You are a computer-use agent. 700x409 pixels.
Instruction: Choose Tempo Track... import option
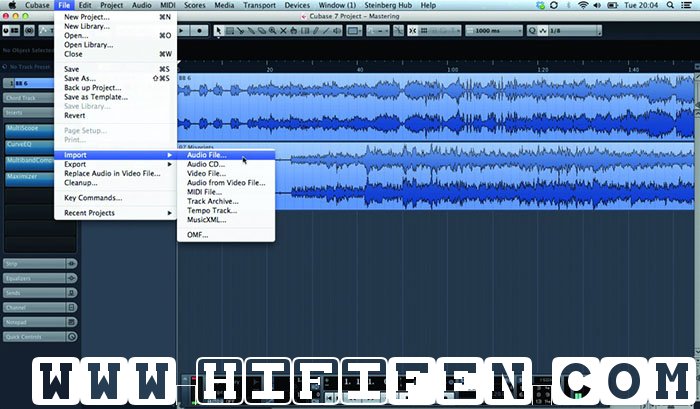pyautogui.click(x=226, y=210)
